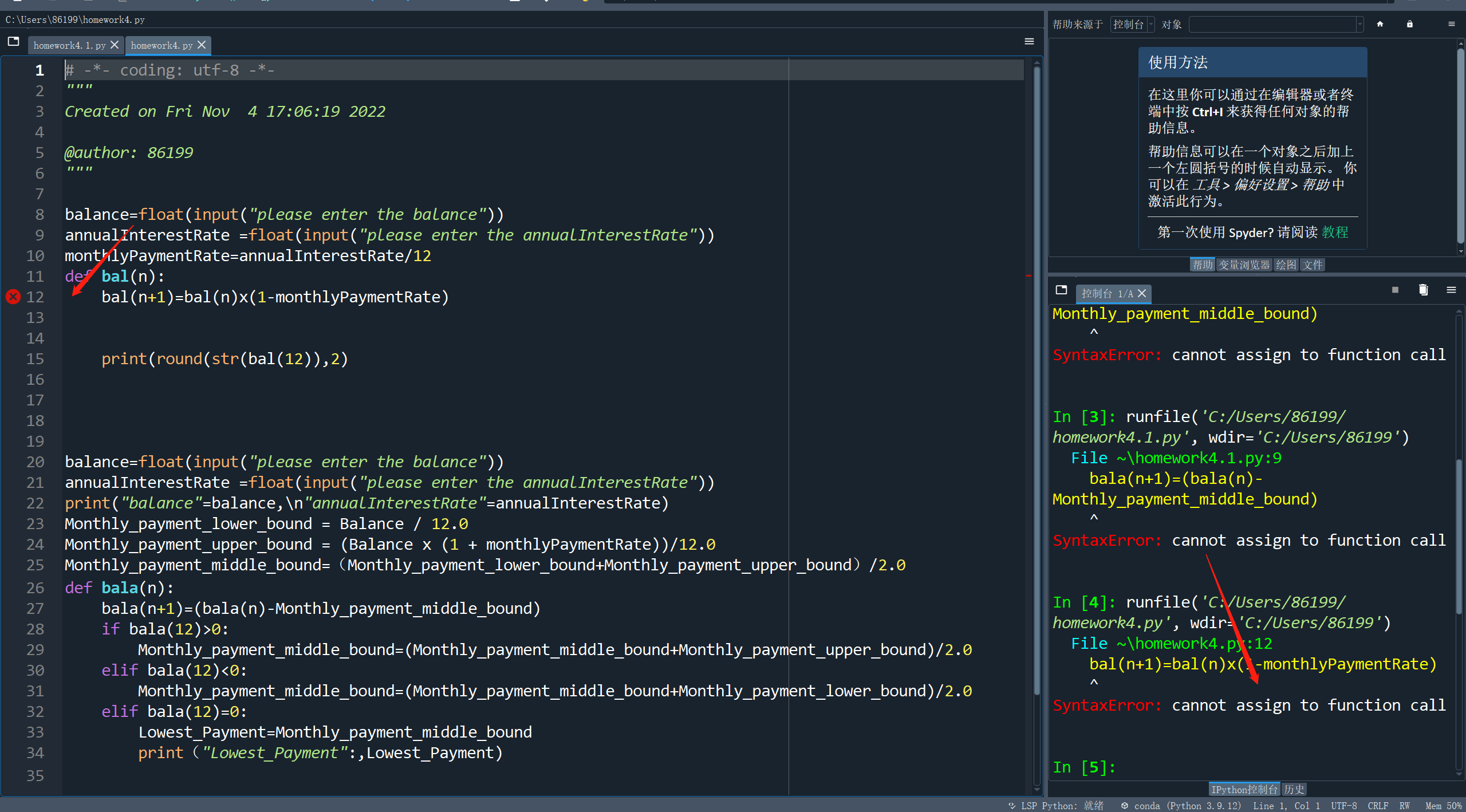Viewport: 1466px width, 812px height.
Task: Click the Line 1, Col 1 indicator
Action: 1286,806
